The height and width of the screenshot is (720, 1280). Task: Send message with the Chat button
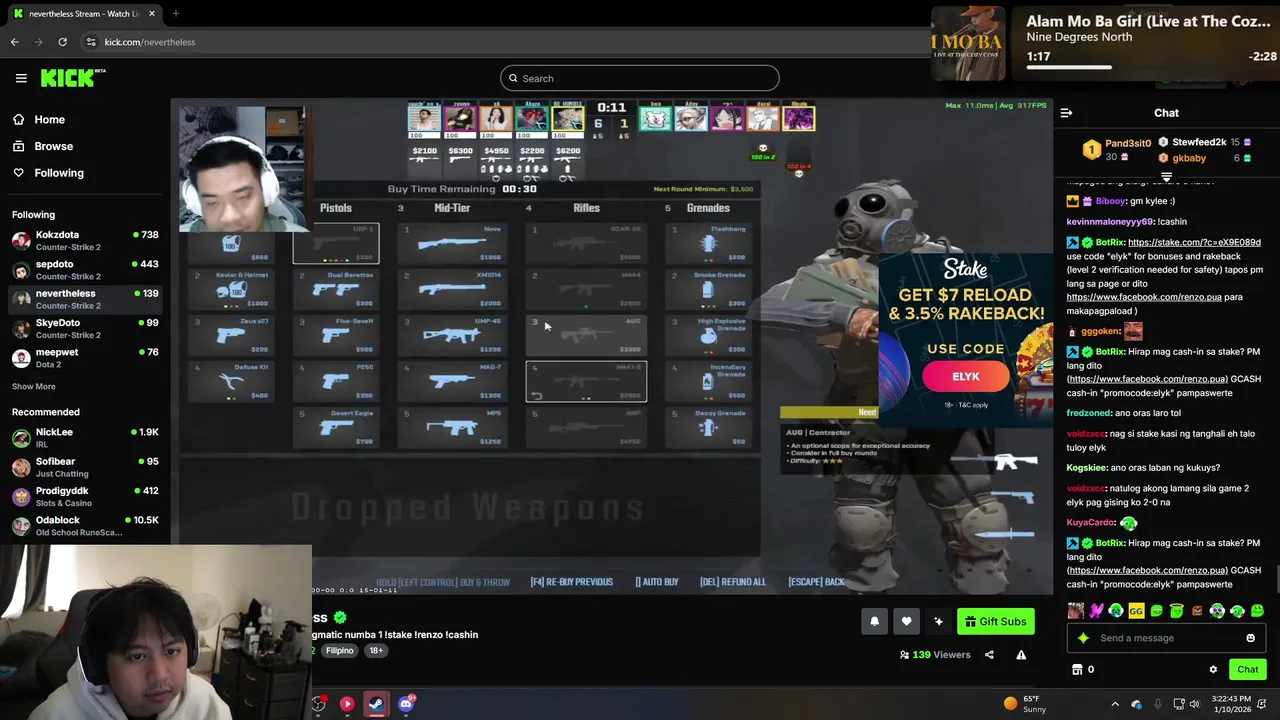tap(1247, 669)
